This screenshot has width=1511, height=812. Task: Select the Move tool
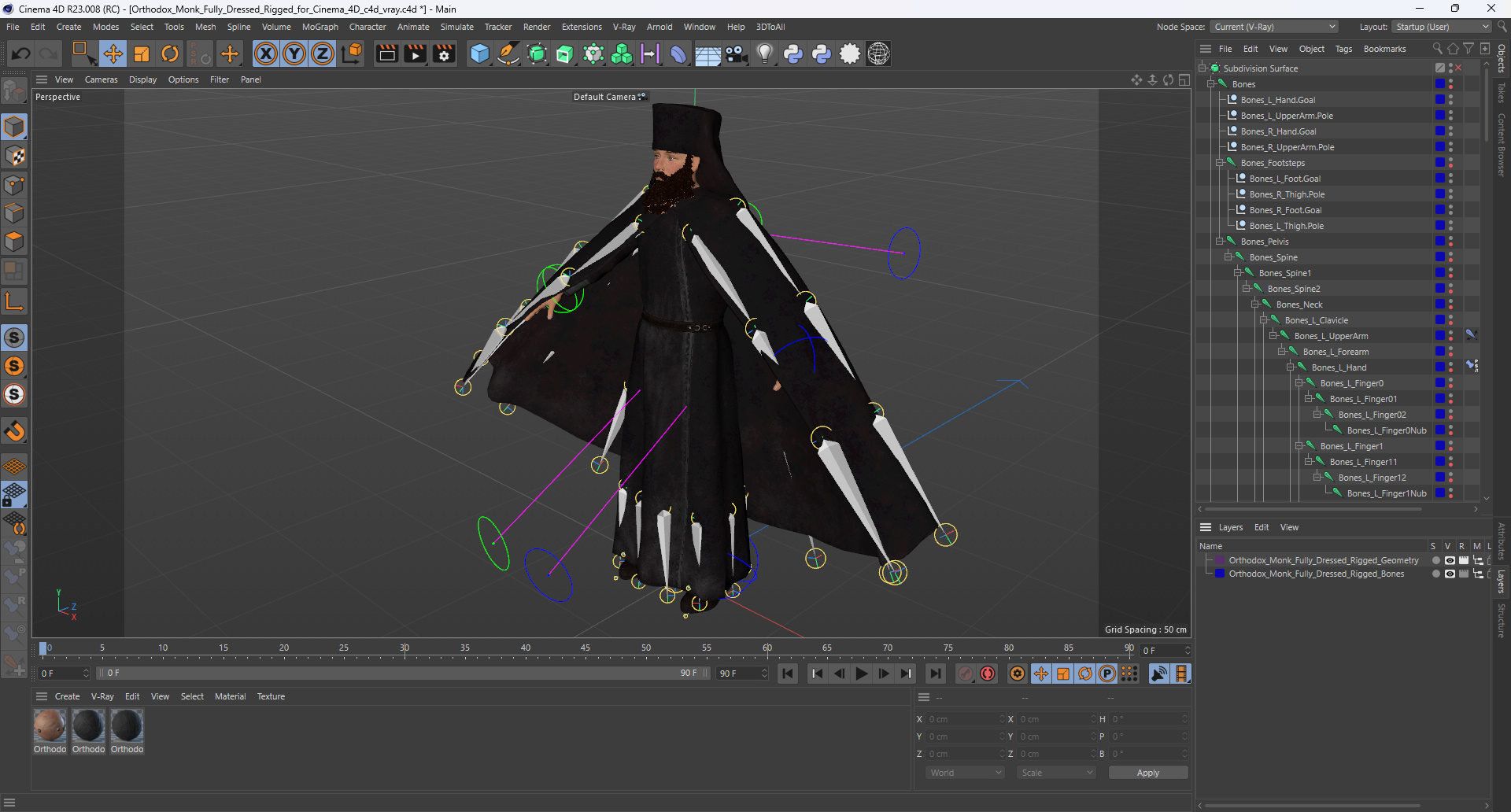point(113,54)
